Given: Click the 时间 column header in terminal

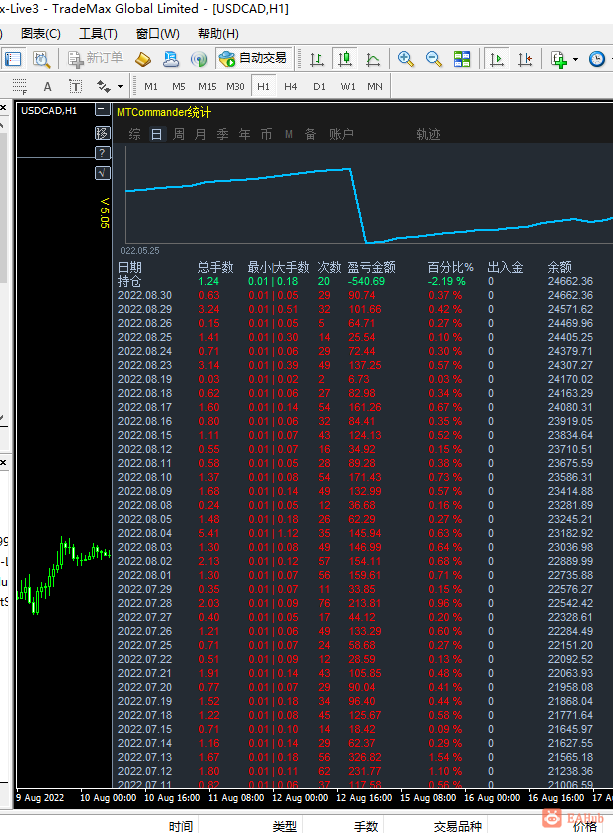Looking at the screenshot, I should click(181, 826).
